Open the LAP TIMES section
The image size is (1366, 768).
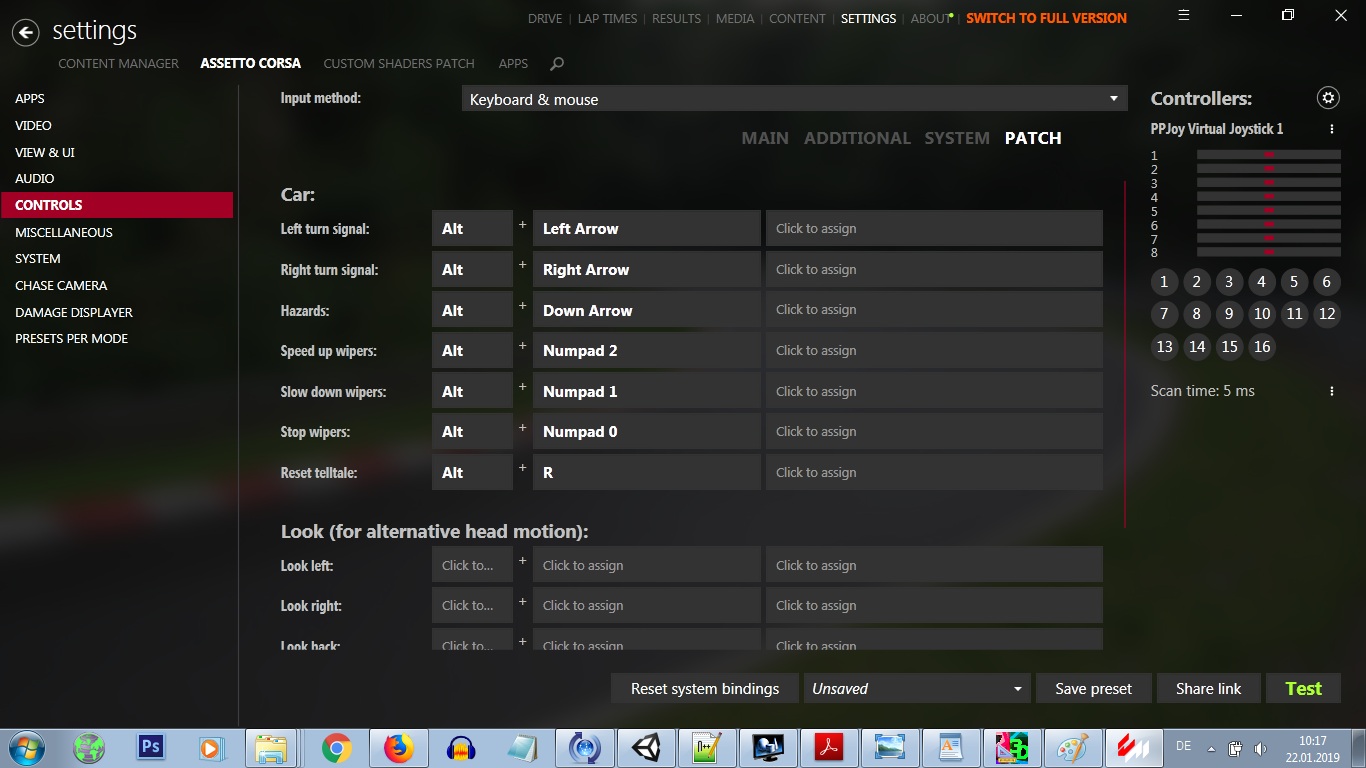pos(607,18)
